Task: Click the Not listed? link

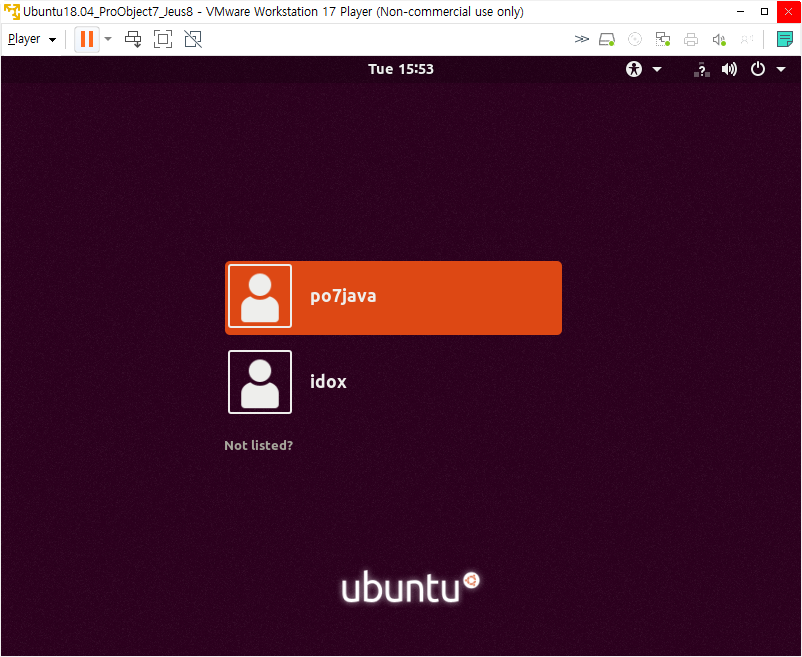Action: coord(258,445)
